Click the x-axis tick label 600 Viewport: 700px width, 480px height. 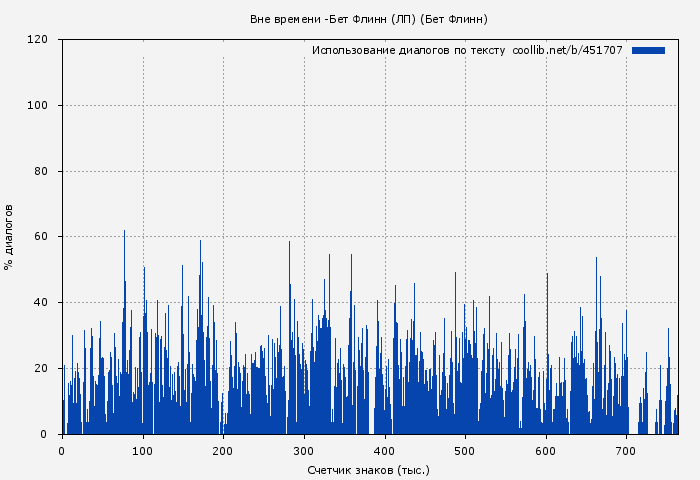tap(546, 450)
